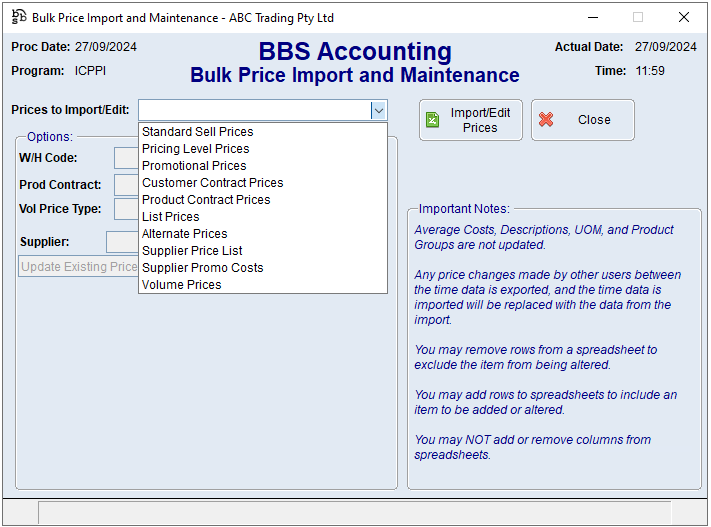Image resolution: width=711 pixels, height=527 pixels.
Task: Choose Volume Prices from the dropdown
Action: click(x=182, y=285)
